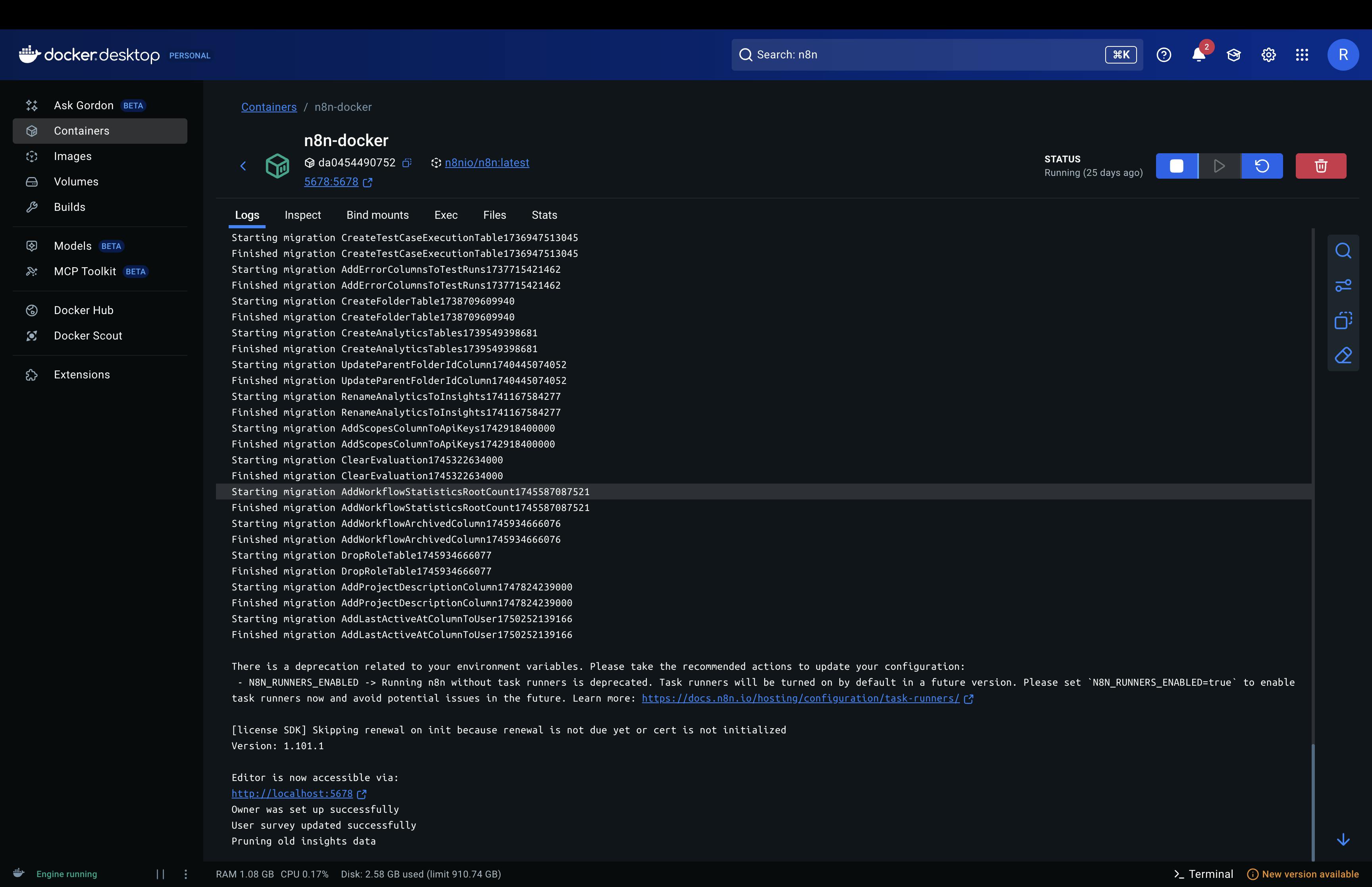Switch to the Inspect tab
The width and height of the screenshot is (1372, 887).
pos(302,215)
